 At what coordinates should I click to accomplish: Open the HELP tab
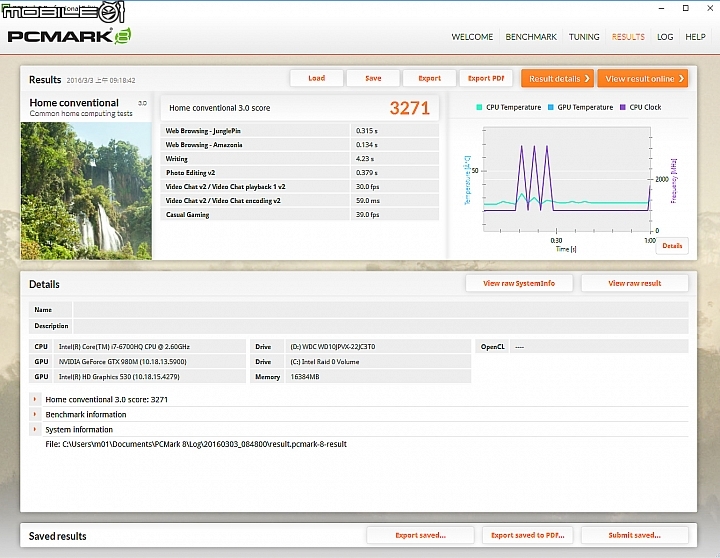tap(695, 37)
